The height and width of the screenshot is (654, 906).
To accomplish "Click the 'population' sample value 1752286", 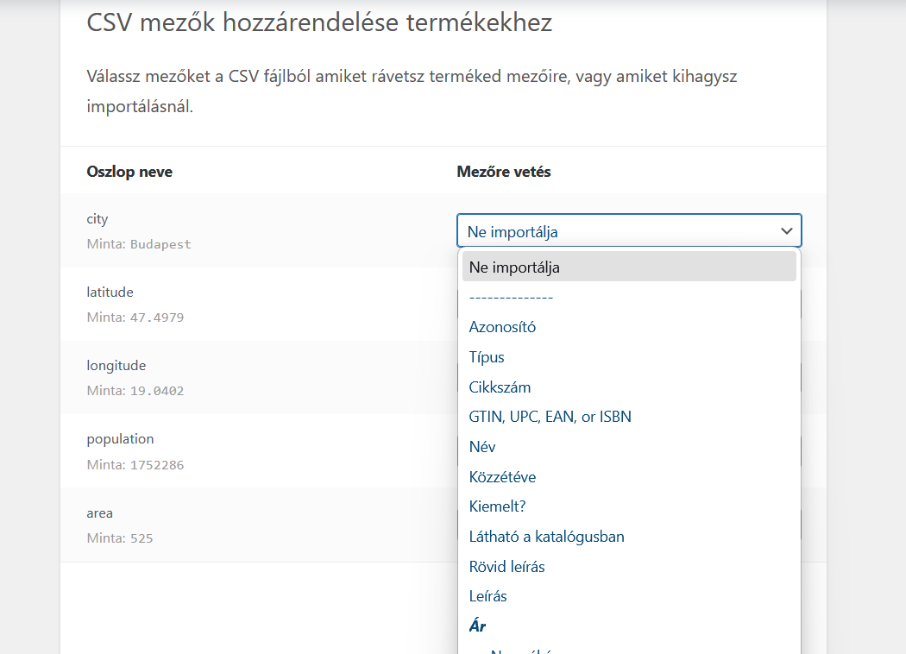I will click(155, 465).
